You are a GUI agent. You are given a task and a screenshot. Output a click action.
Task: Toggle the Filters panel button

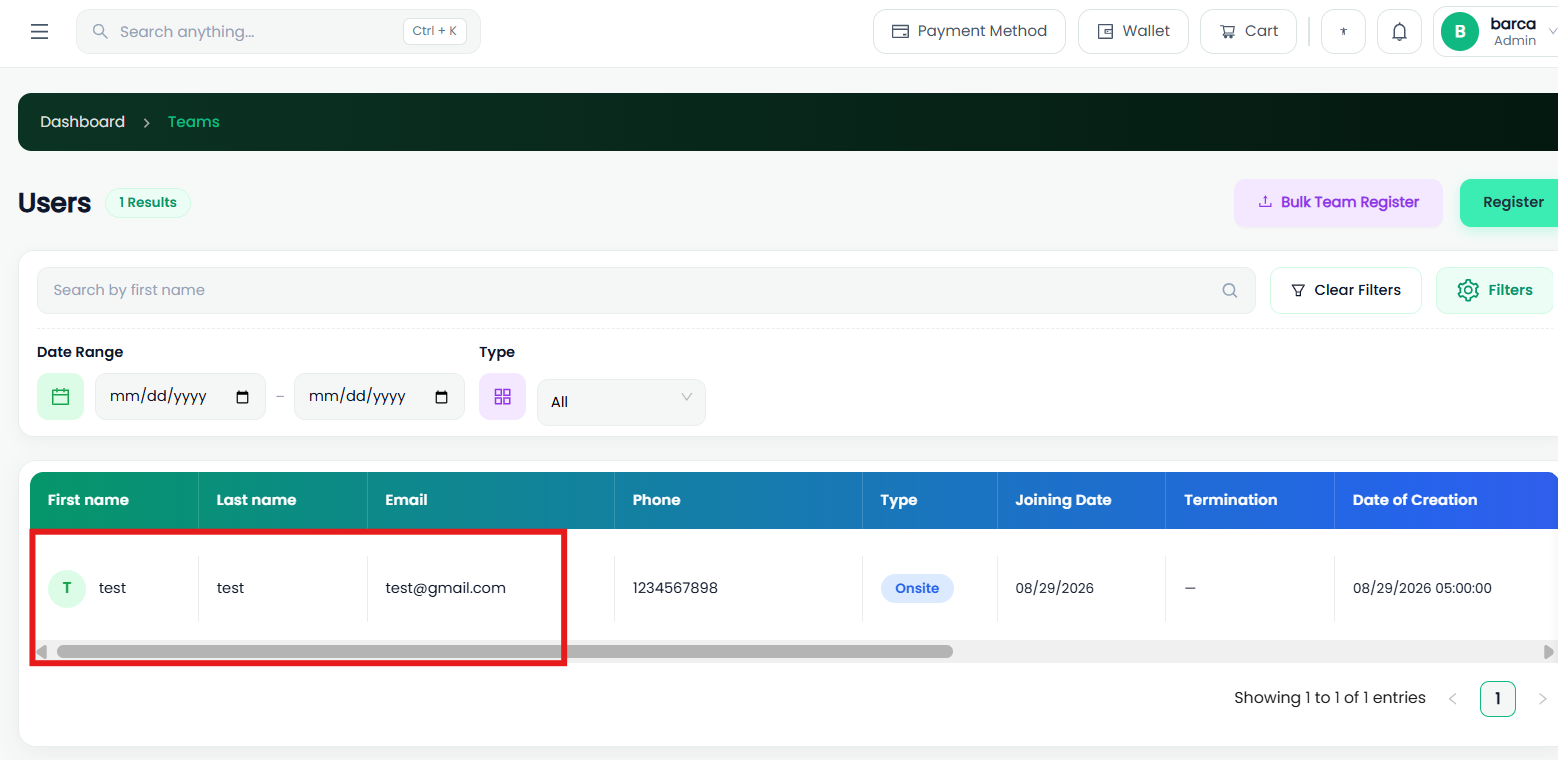pos(1495,291)
